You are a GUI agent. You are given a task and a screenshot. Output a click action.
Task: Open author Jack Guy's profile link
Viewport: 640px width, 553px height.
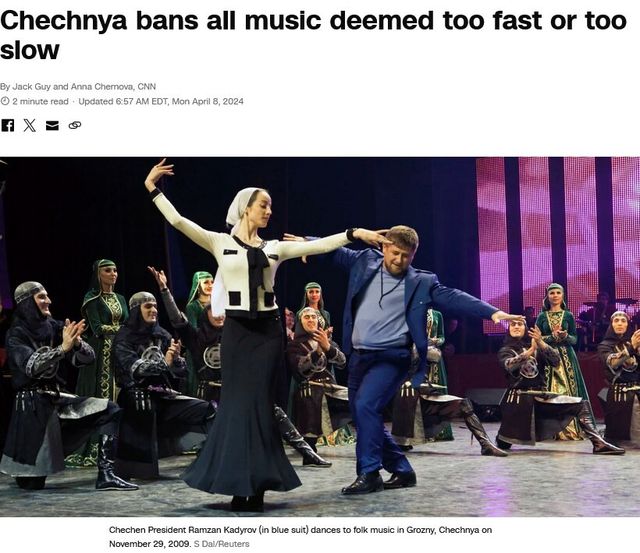31,87
